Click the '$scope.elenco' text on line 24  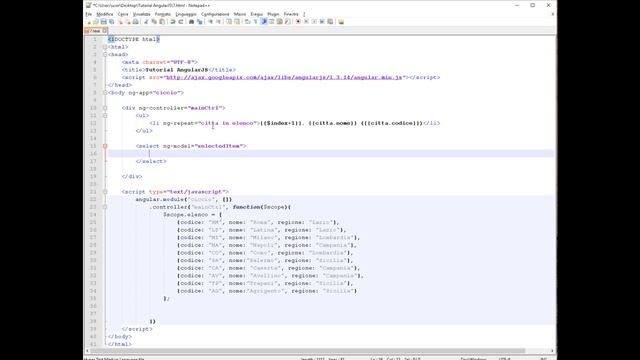[x=186, y=215]
